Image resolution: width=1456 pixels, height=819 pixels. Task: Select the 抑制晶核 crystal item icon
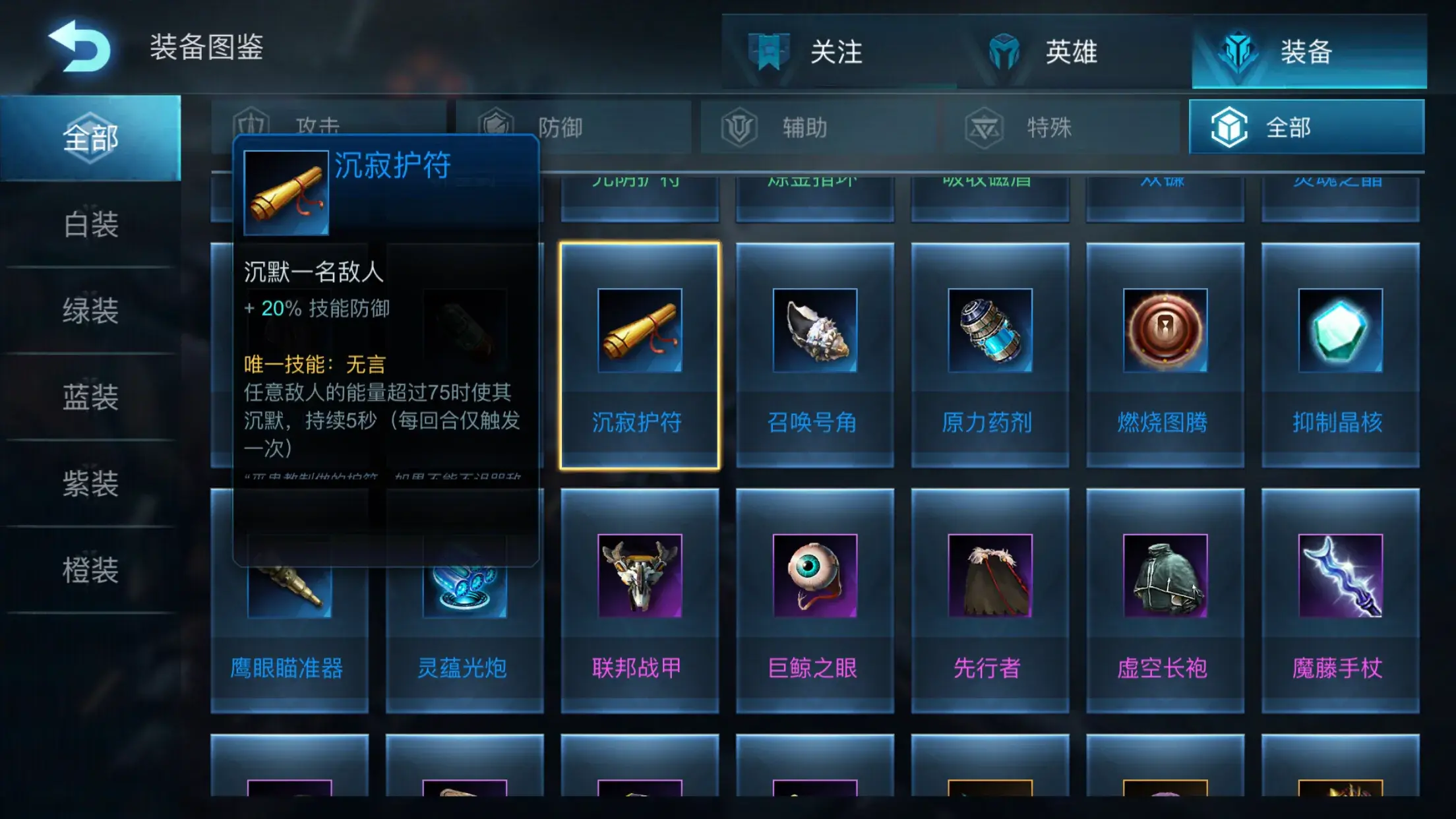pyautogui.click(x=1341, y=330)
